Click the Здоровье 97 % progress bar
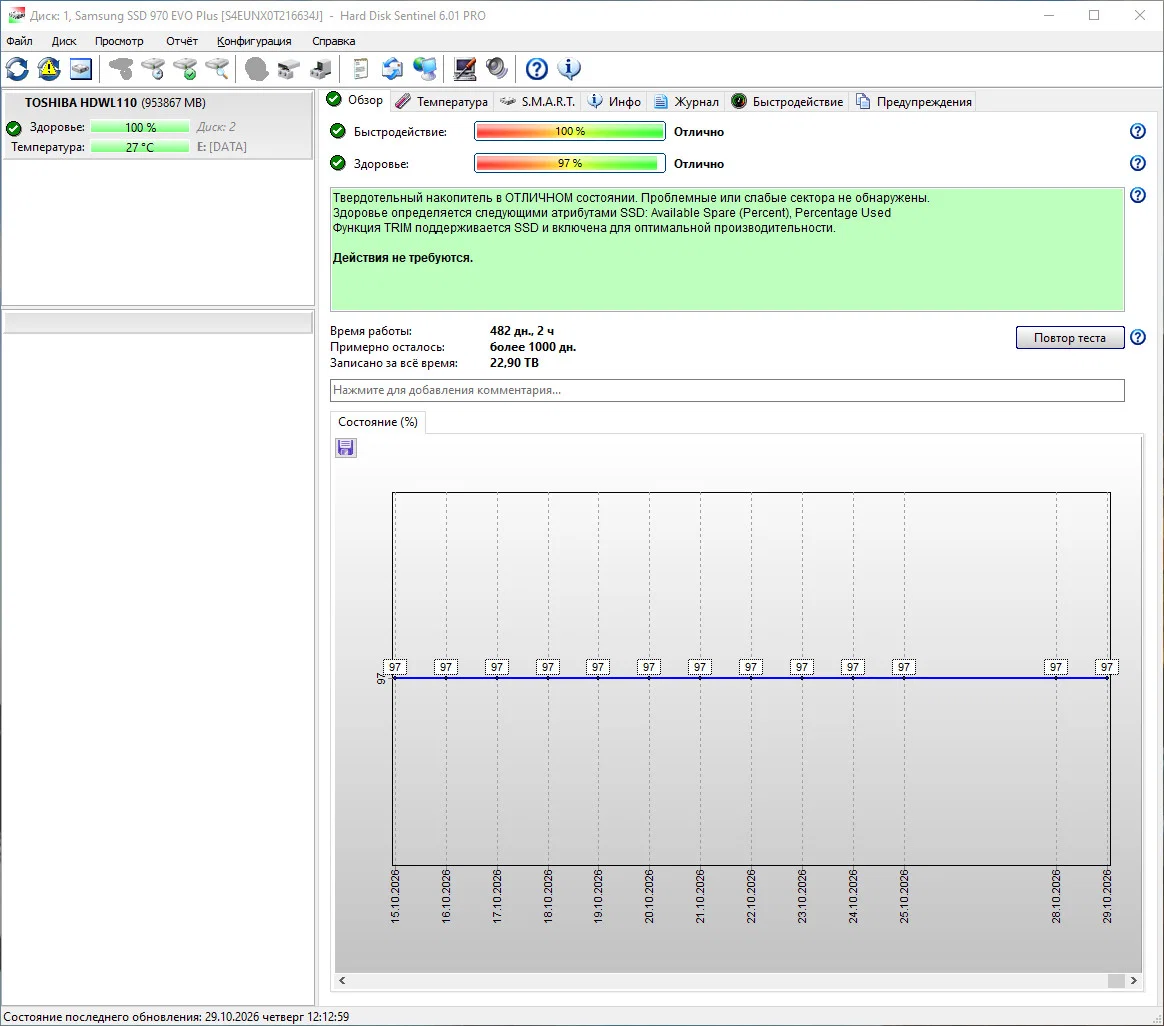The width and height of the screenshot is (1164, 1026). pos(569,163)
